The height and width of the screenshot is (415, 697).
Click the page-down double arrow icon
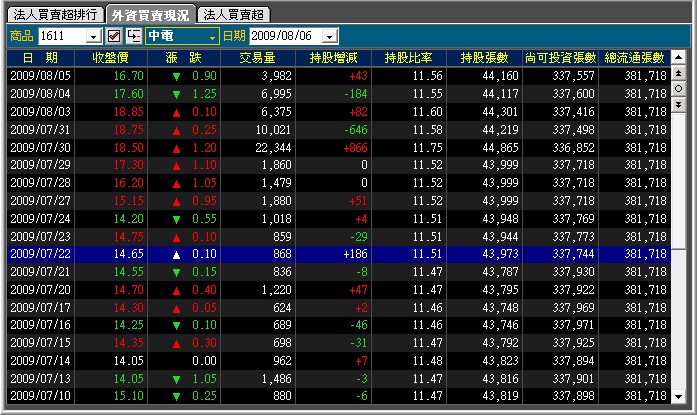[678, 105]
